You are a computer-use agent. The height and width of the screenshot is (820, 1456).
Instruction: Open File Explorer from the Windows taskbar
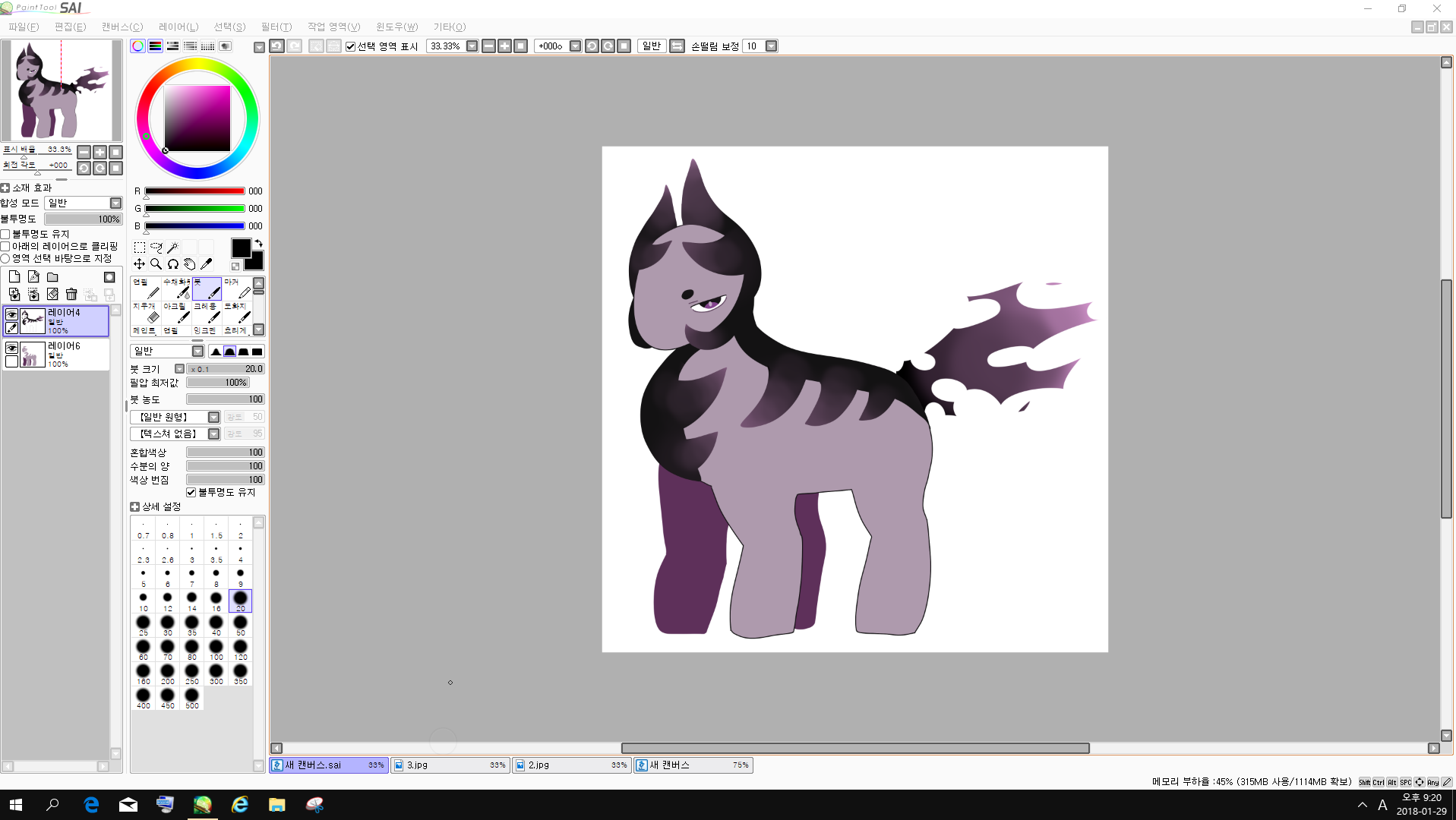276,805
